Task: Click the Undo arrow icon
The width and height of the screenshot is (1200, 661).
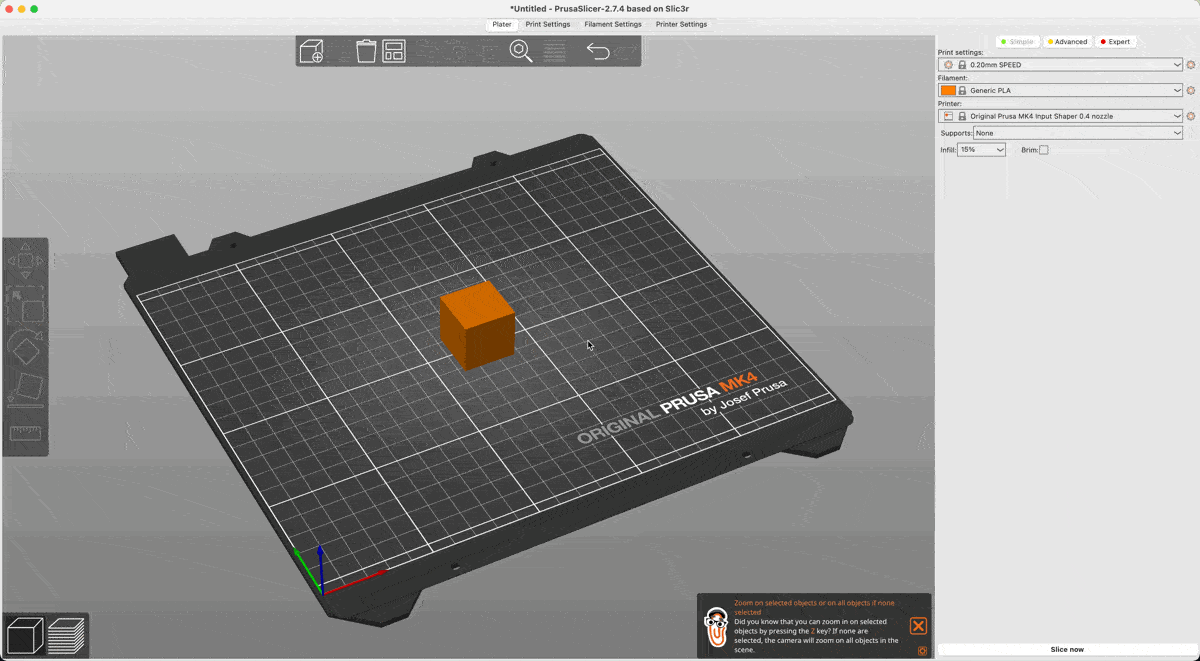Action: [x=597, y=51]
